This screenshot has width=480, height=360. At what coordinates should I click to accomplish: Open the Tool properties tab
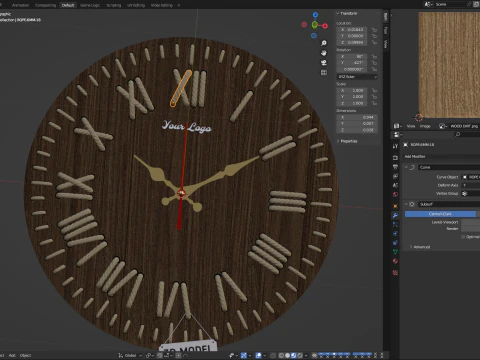pyautogui.click(x=395, y=146)
